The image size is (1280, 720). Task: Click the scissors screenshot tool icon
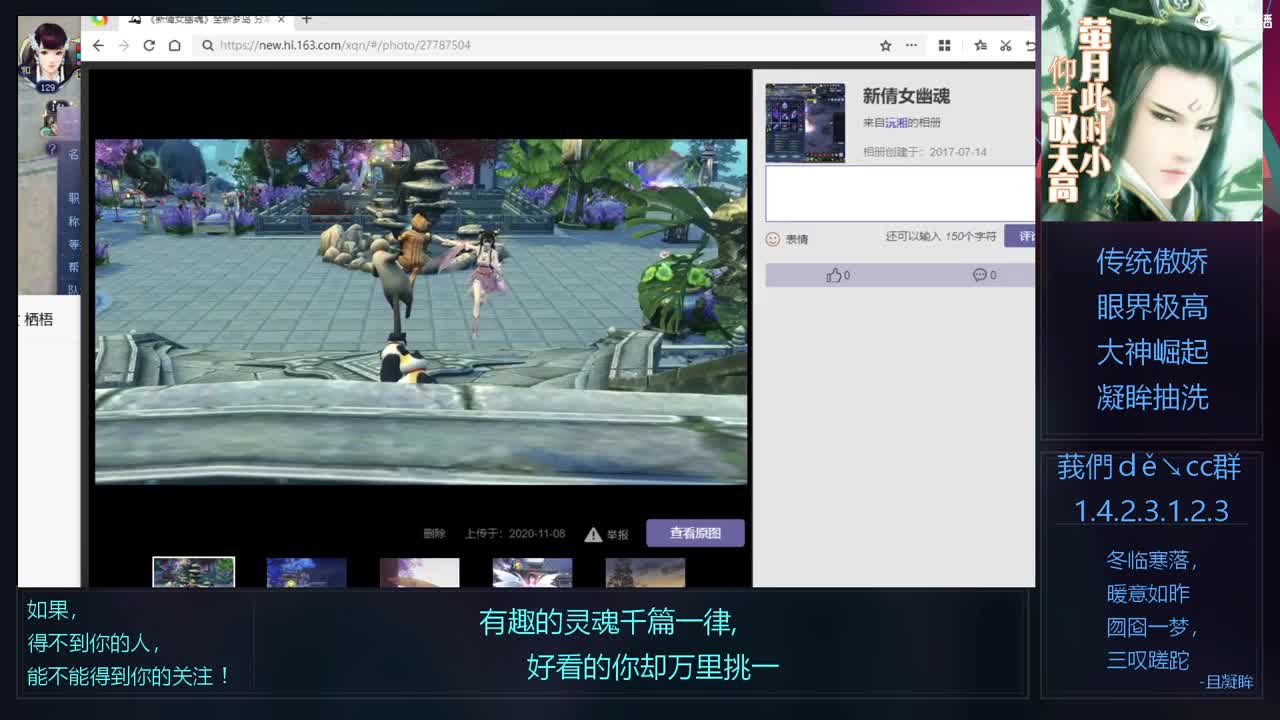[x=1005, y=45]
